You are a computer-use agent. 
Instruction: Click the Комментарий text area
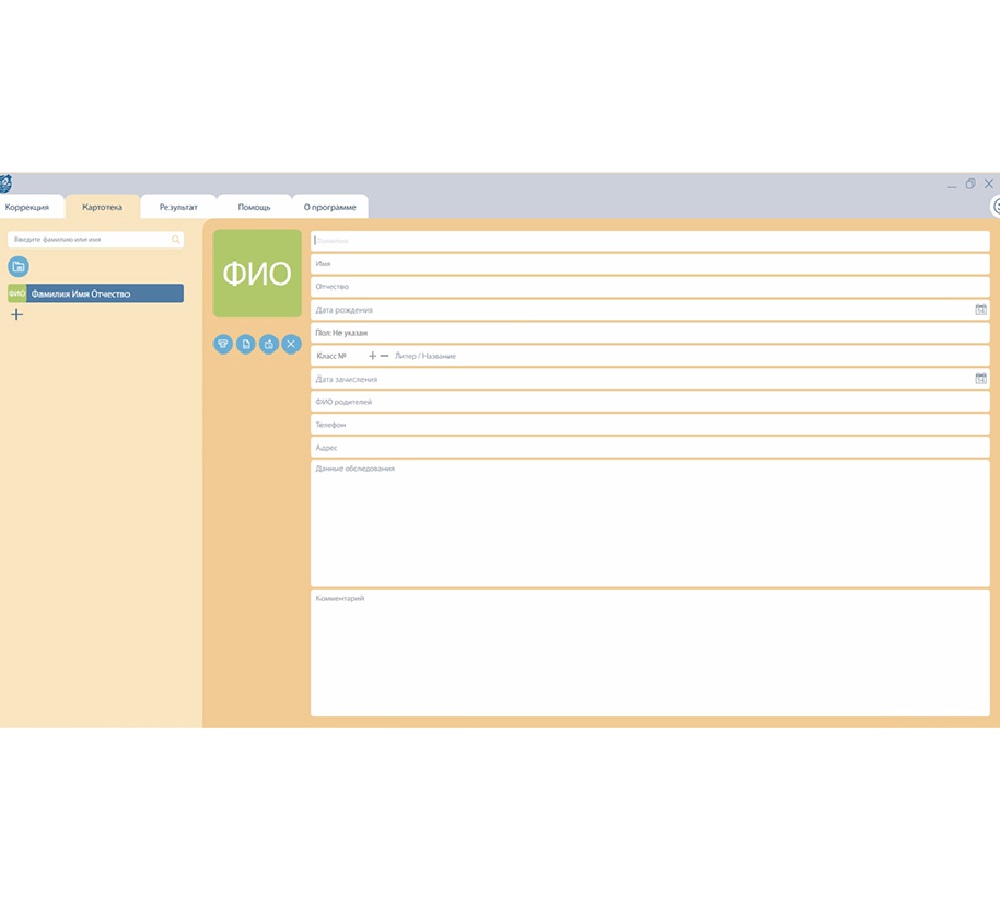coord(650,653)
